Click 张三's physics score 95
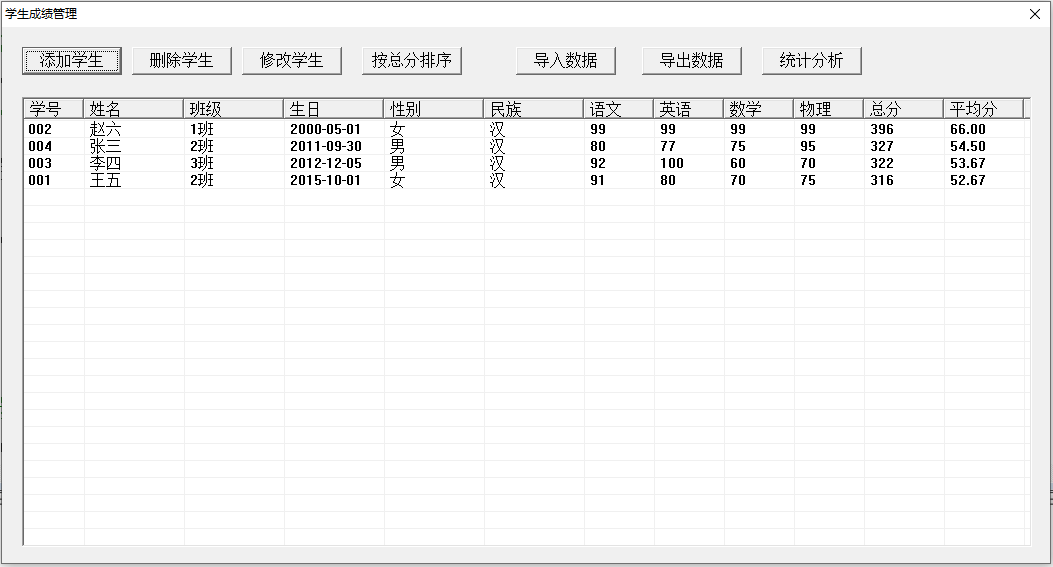Image resolution: width=1053 pixels, height=567 pixels. pyautogui.click(x=808, y=146)
